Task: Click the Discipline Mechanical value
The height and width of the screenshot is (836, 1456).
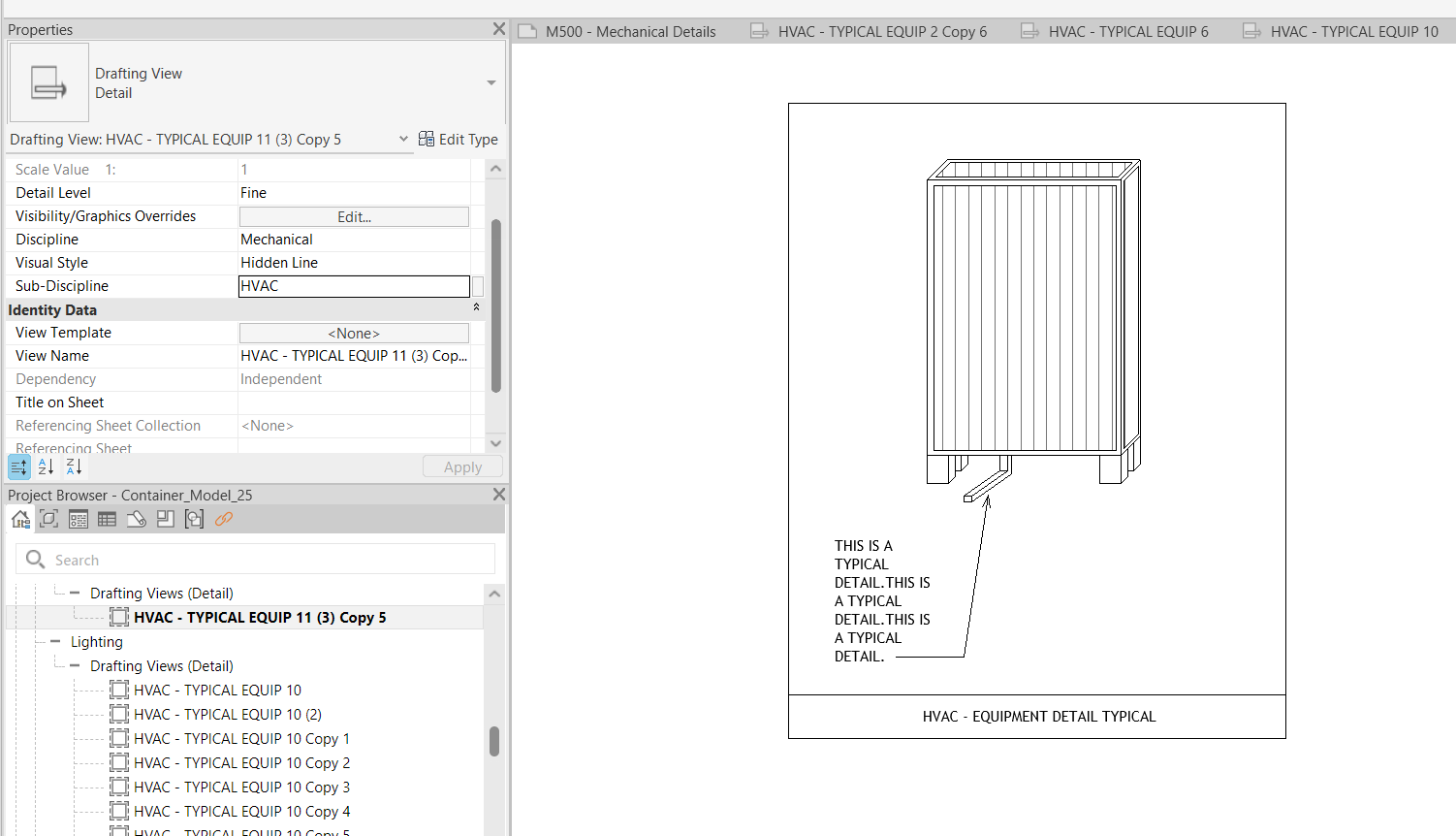Action: 354,240
